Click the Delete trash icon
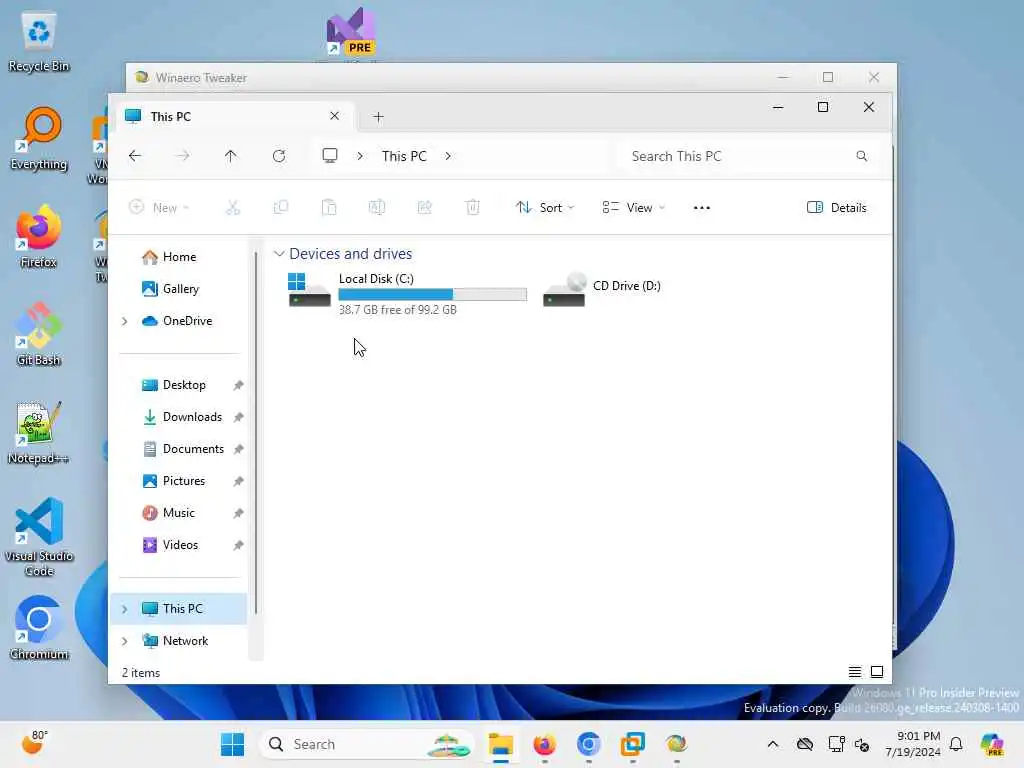This screenshot has width=1024, height=768. [473, 208]
